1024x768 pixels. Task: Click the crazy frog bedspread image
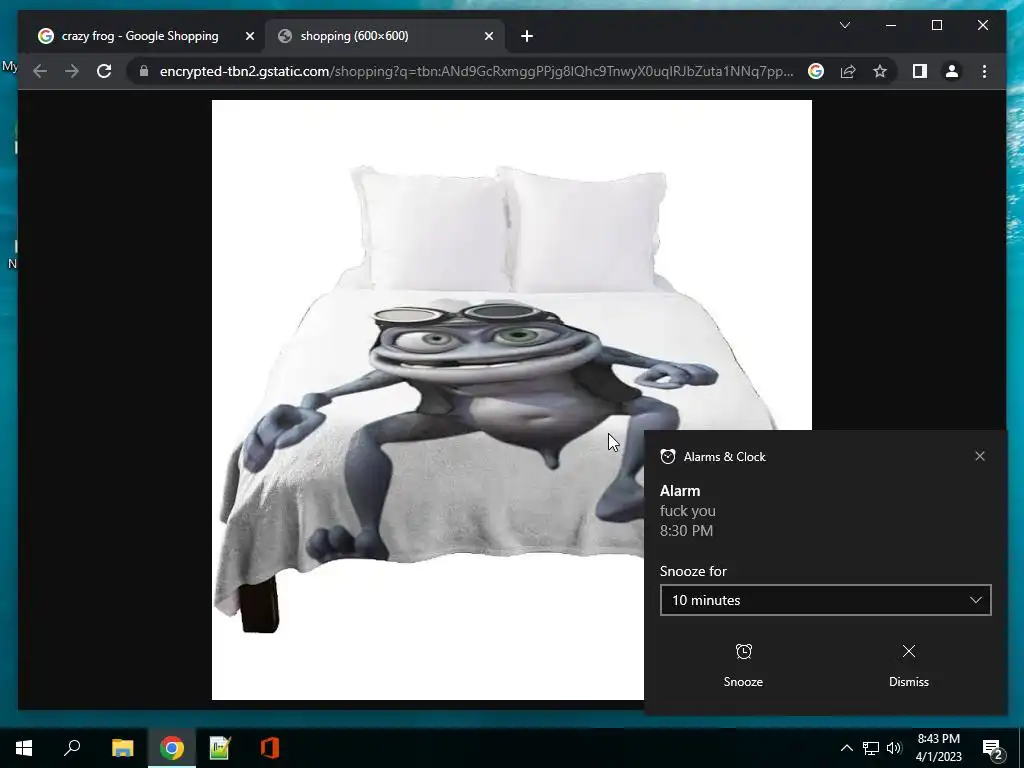point(512,400)
